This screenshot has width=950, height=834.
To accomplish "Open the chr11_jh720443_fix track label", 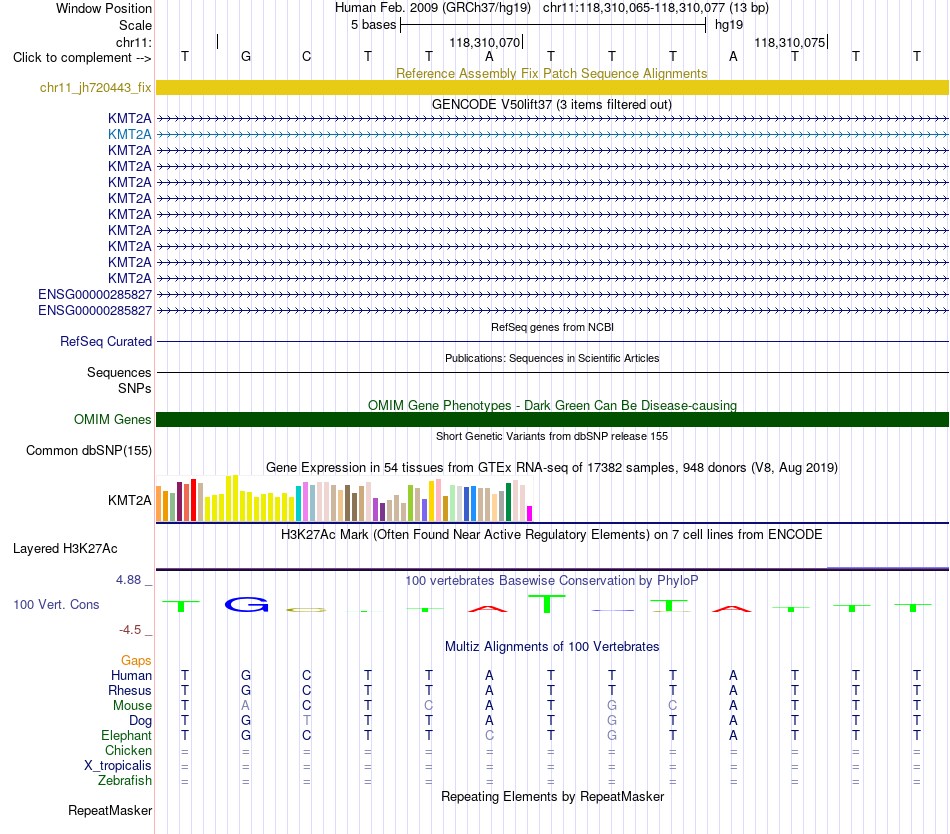I will (x=95, y=88).
